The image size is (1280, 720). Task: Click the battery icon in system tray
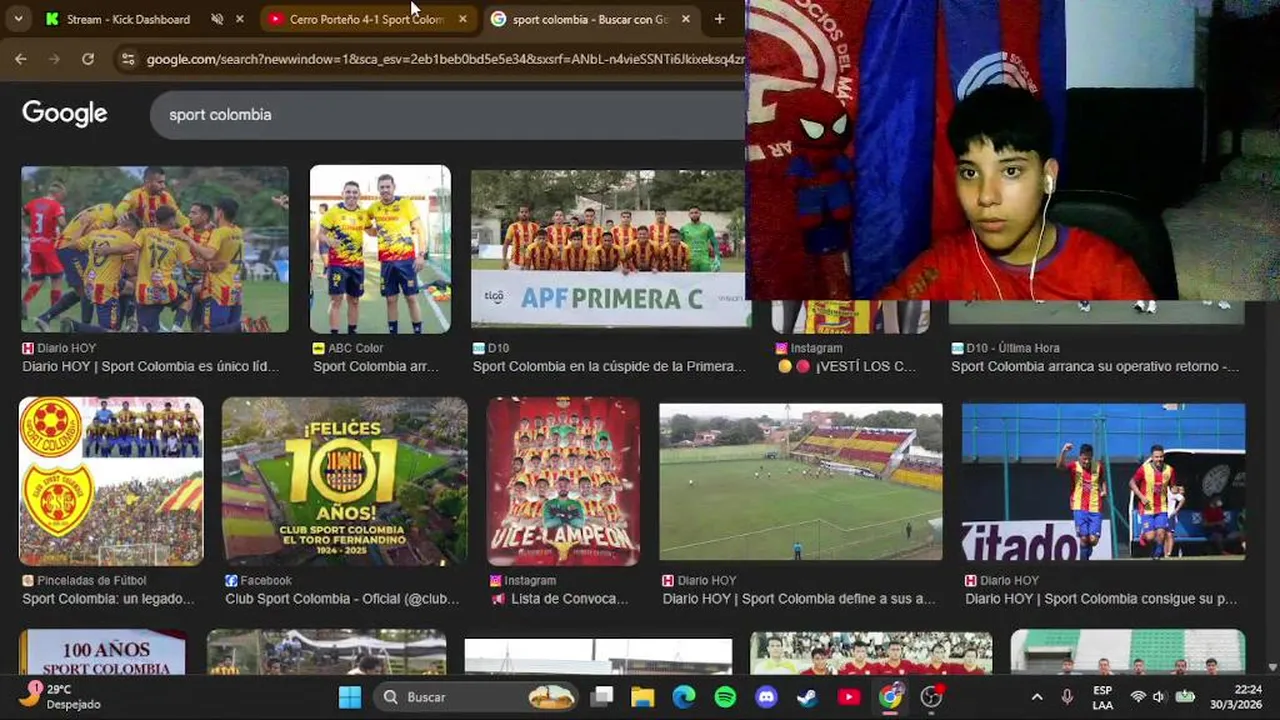click(x=1185, y=697)
